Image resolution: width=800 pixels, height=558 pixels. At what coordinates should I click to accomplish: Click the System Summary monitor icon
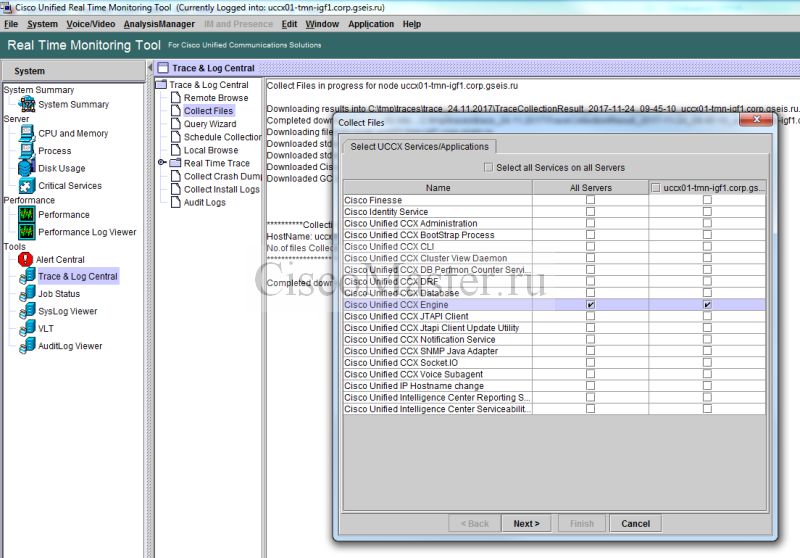click(27, 104)
